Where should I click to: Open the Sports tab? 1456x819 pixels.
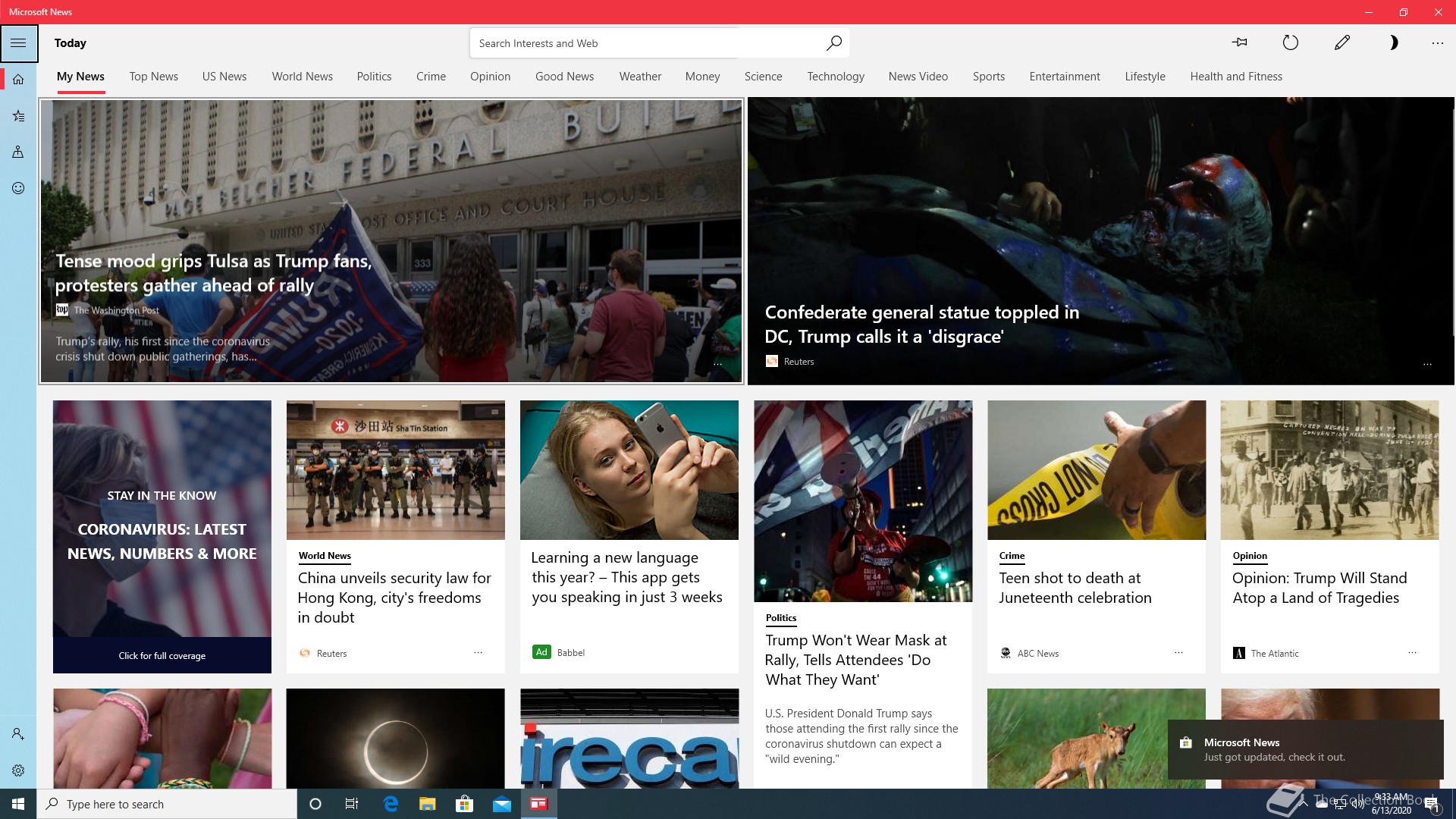pos(988,77)
